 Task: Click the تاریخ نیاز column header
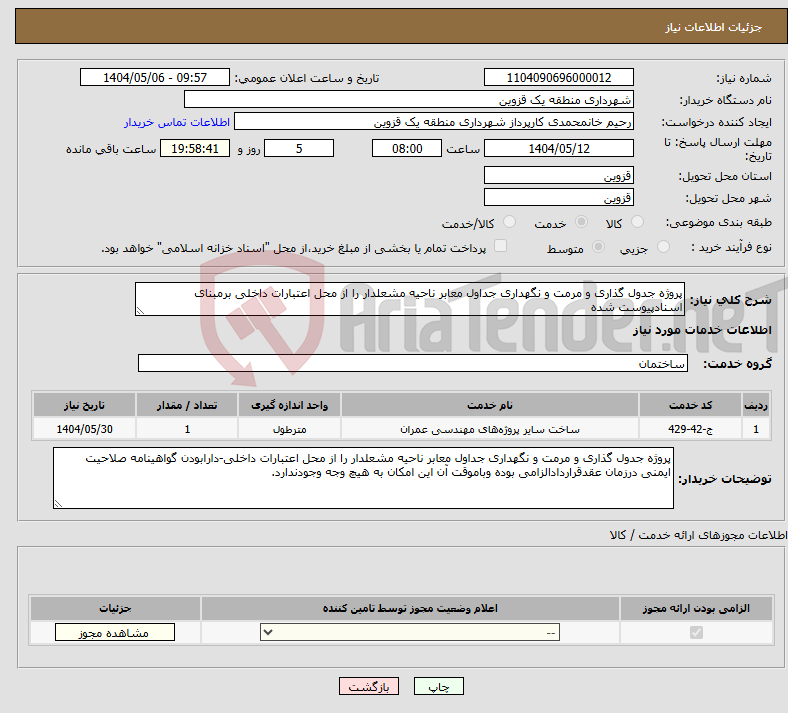click(84, 405)
